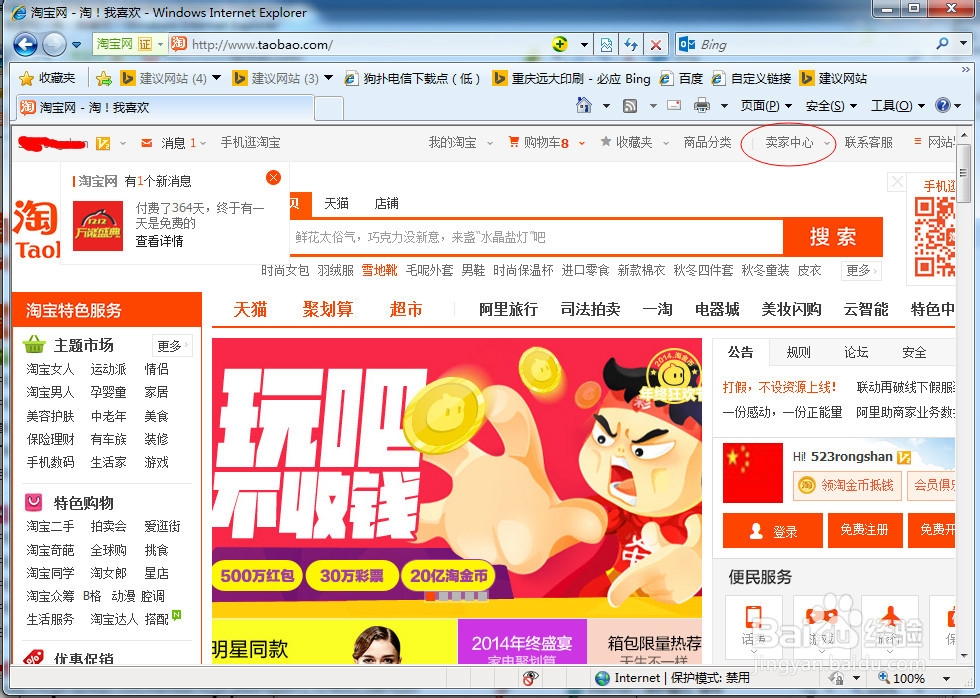The image size is (980, 698).
Task: Click the browser Forward arrow button
Action: tap(54, 44)
